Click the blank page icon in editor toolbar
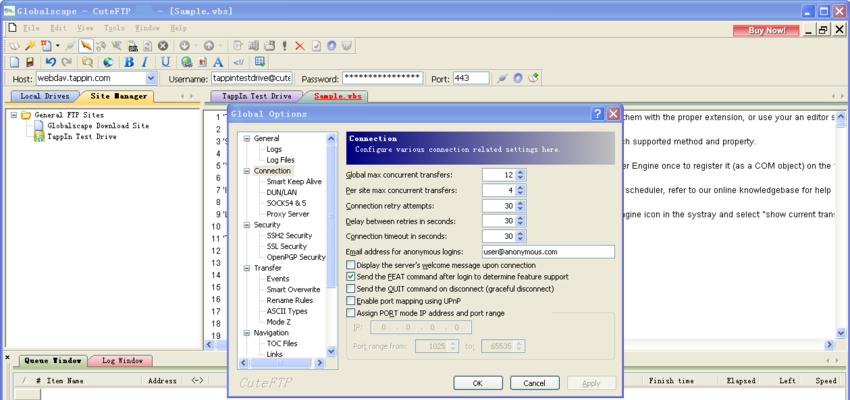Image resolution: width=850 pixels, height=400 pixels. point(15,62)
